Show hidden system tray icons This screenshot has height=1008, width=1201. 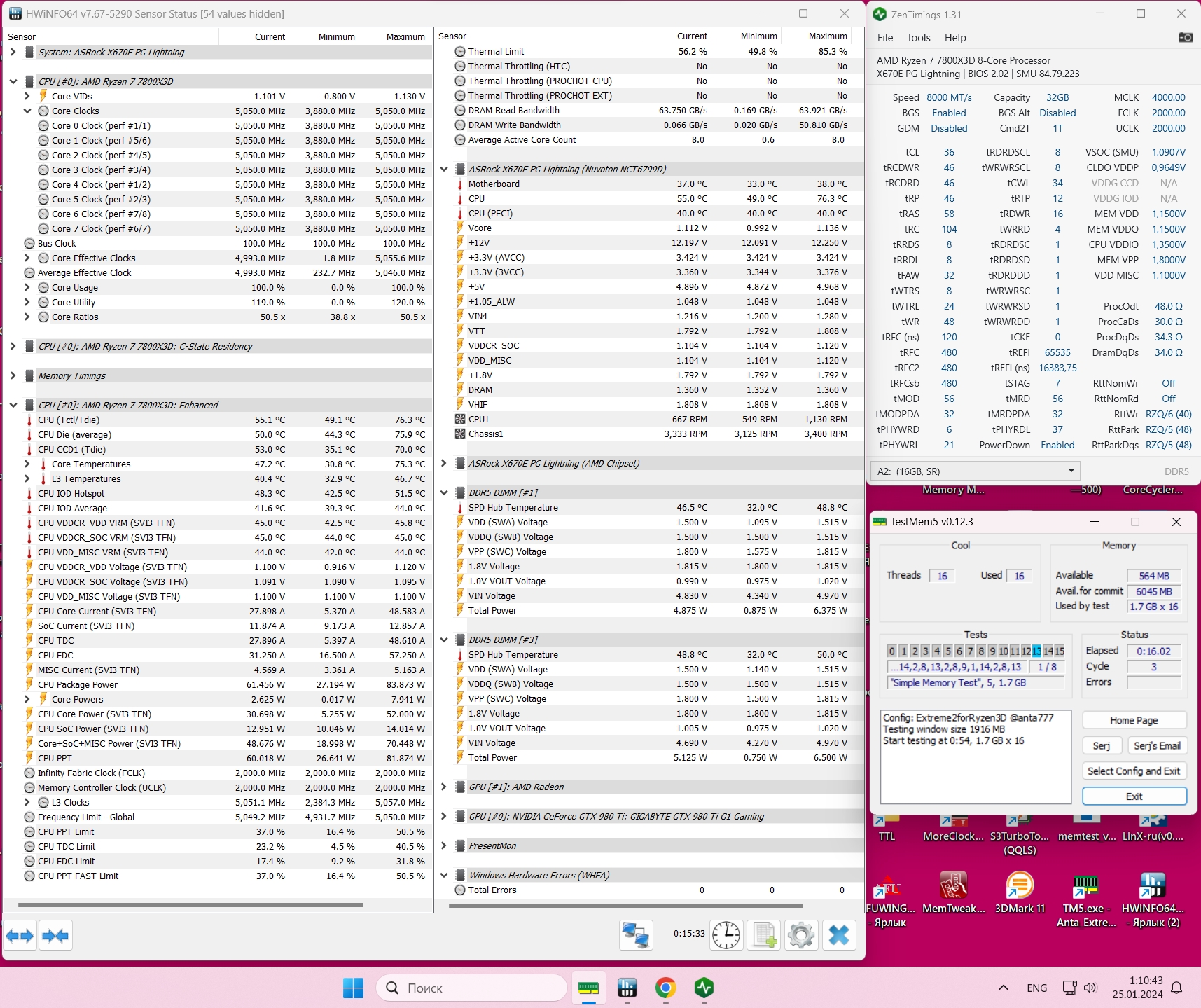[x=1004, y=988]
